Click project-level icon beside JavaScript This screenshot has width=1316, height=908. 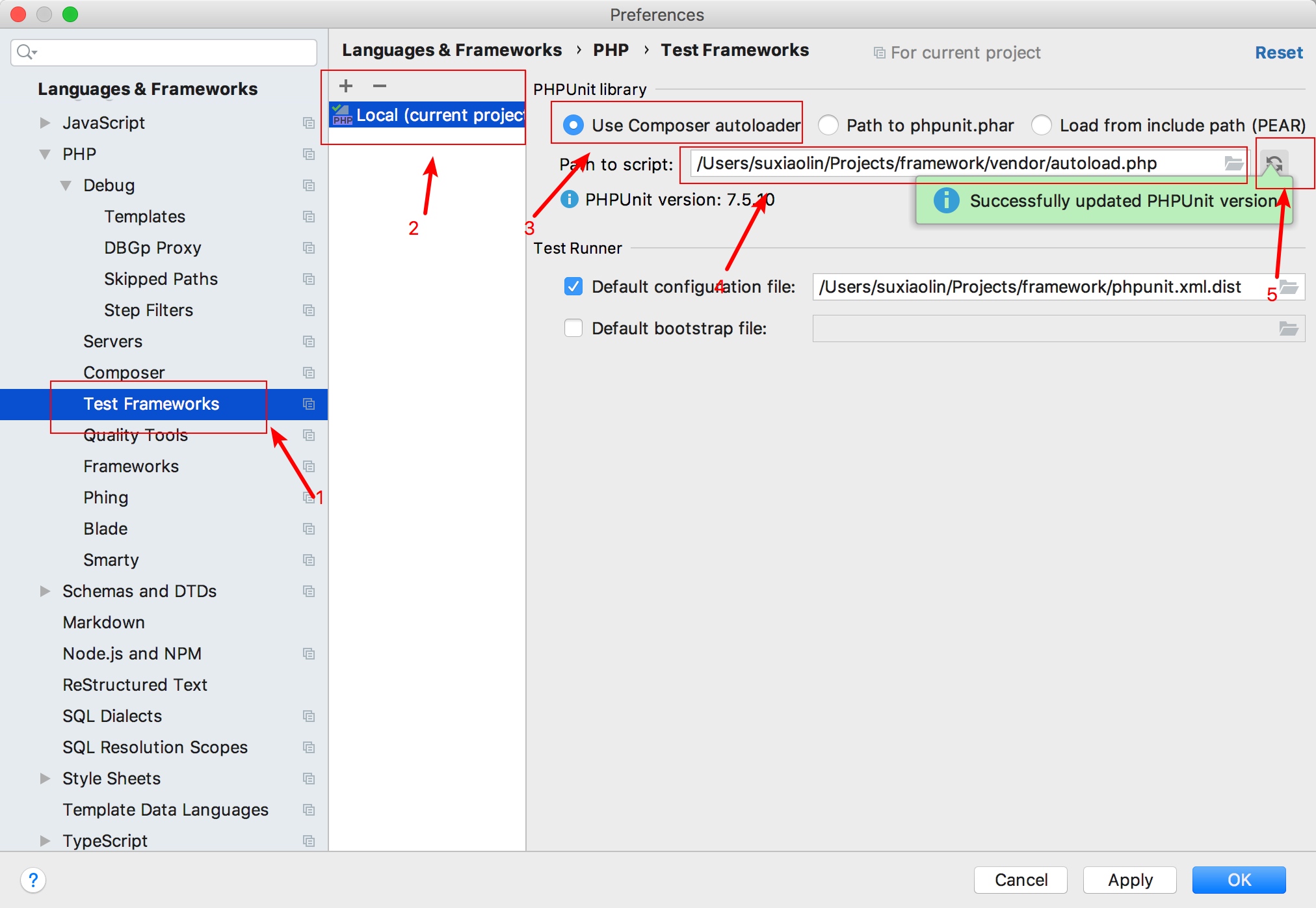(309, 123)
